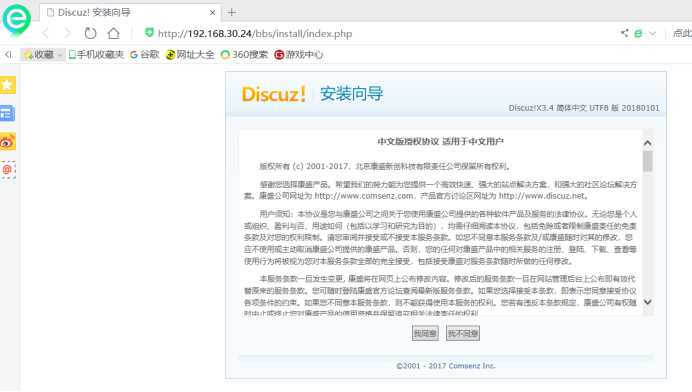Open a new browser tab

tap(232, 12)
